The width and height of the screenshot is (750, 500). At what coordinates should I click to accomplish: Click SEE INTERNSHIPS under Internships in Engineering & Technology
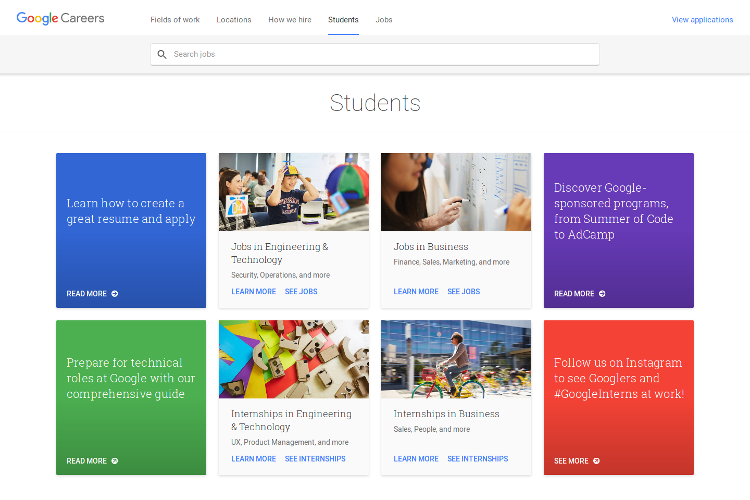point(315,459)
